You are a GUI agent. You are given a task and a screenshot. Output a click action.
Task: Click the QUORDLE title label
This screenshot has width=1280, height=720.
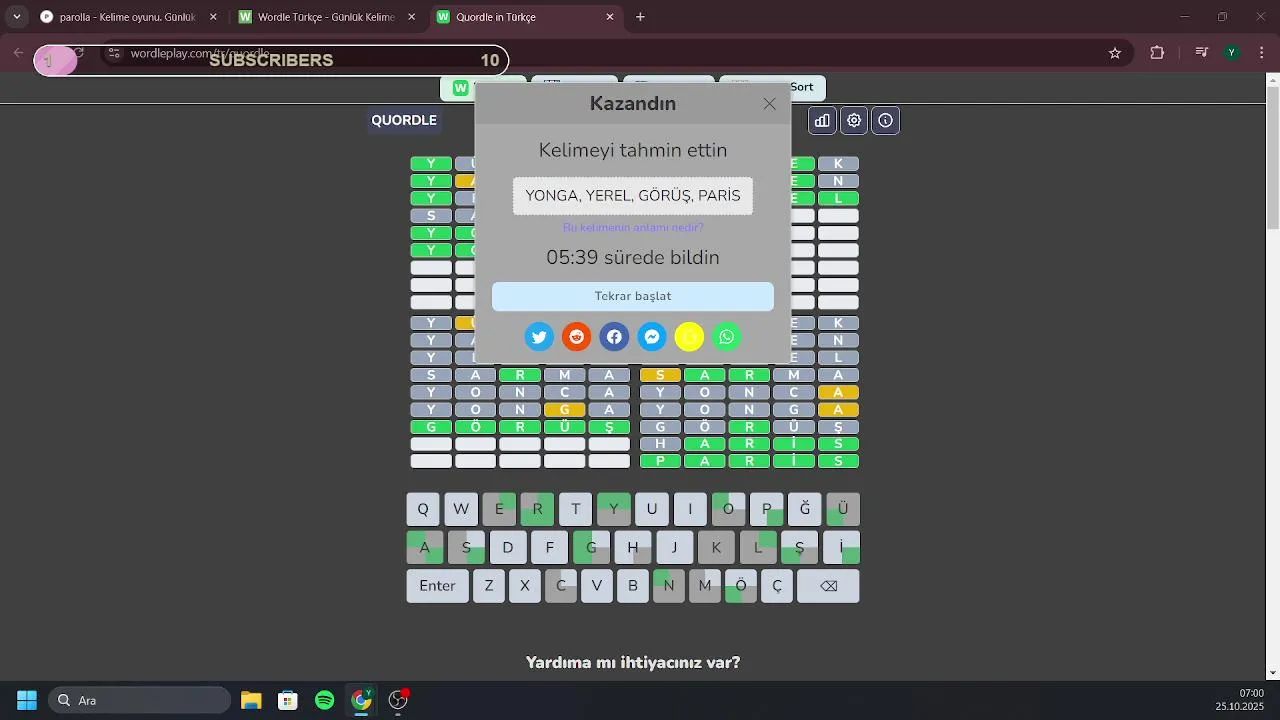404,120
